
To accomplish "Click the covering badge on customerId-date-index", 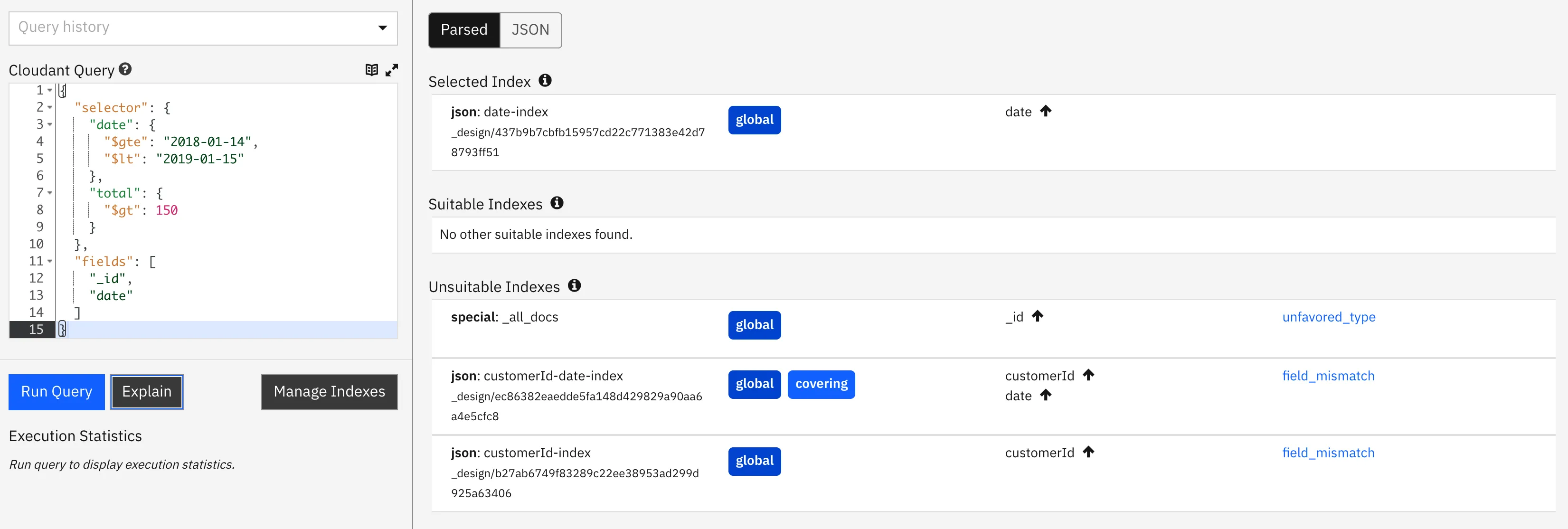I will pyautogui.click(x=821, y=384).
